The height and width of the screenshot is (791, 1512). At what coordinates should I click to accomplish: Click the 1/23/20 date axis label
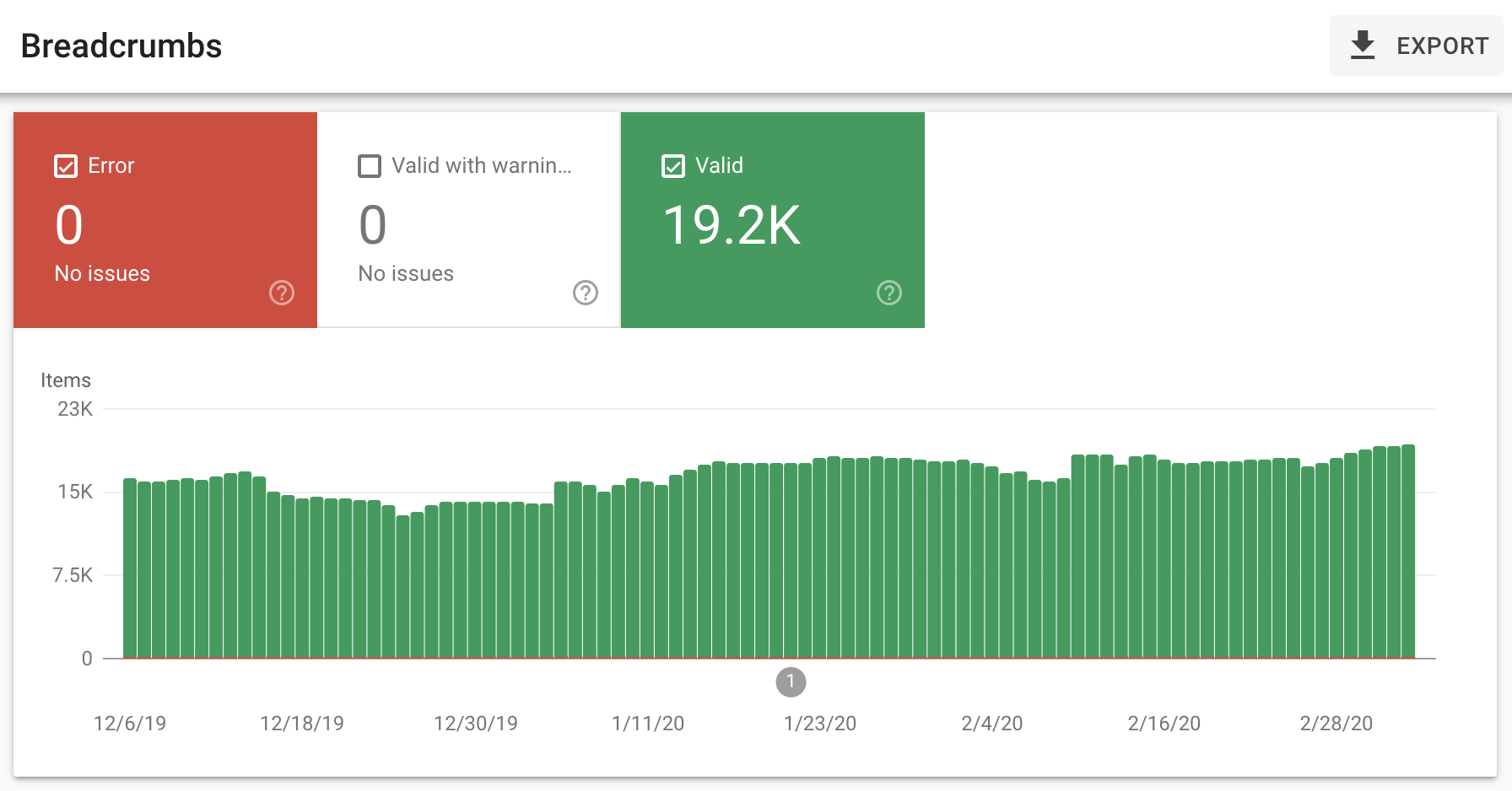(819, 723)
